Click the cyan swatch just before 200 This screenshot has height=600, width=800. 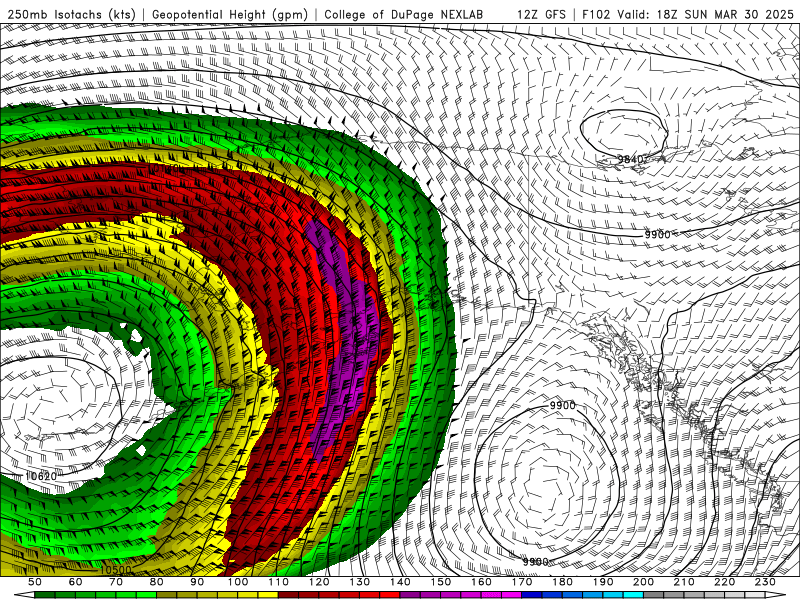pyautogui.click(x=634, y=595)
